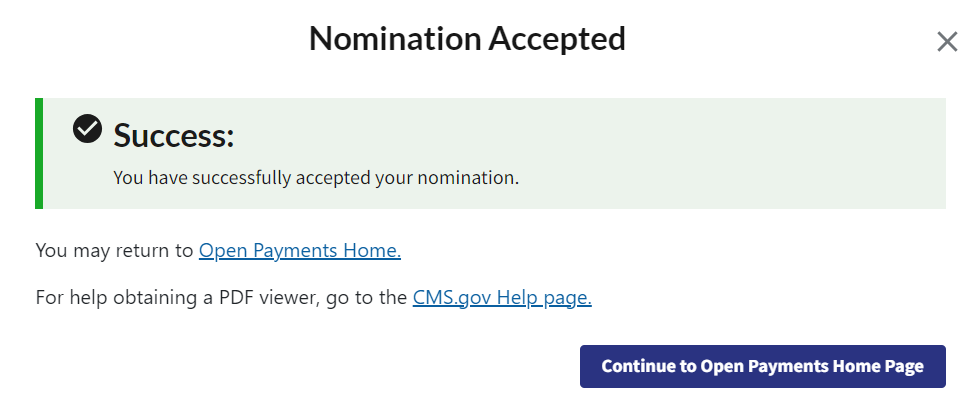Click the Nomination Accepted dialog title
This screenshot has height=418, width=980.
pyautogui.click(x=467, y=39)
